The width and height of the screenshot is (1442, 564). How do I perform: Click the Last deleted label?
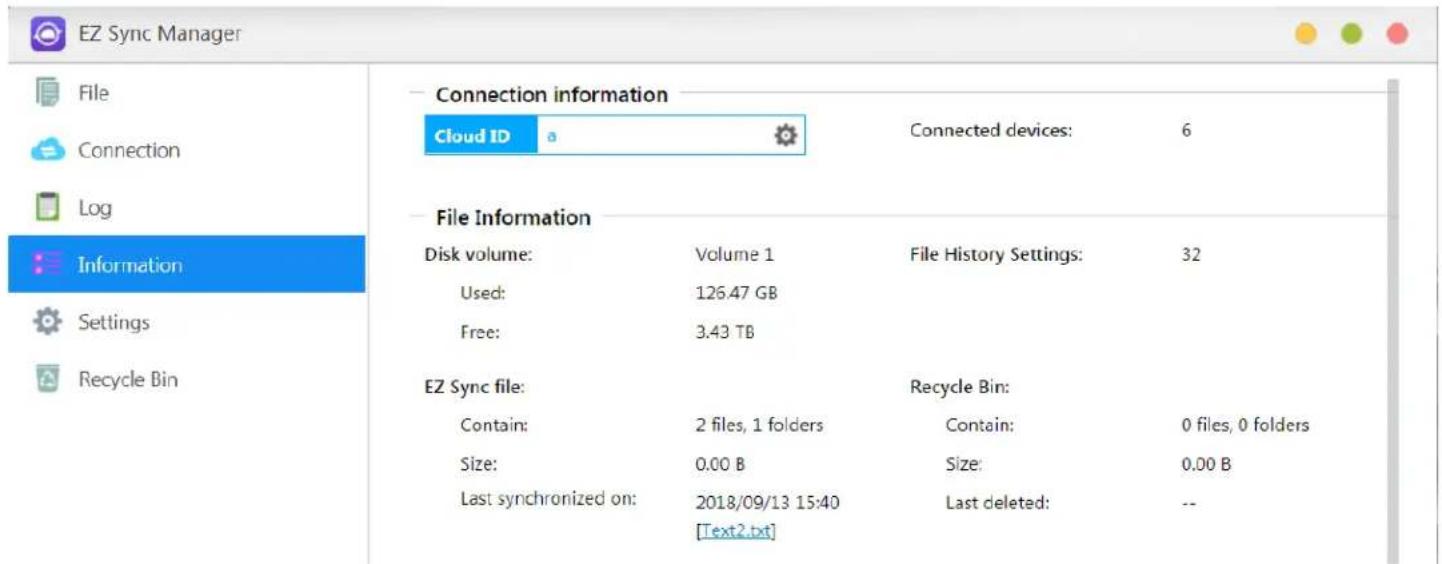point(997,503)
